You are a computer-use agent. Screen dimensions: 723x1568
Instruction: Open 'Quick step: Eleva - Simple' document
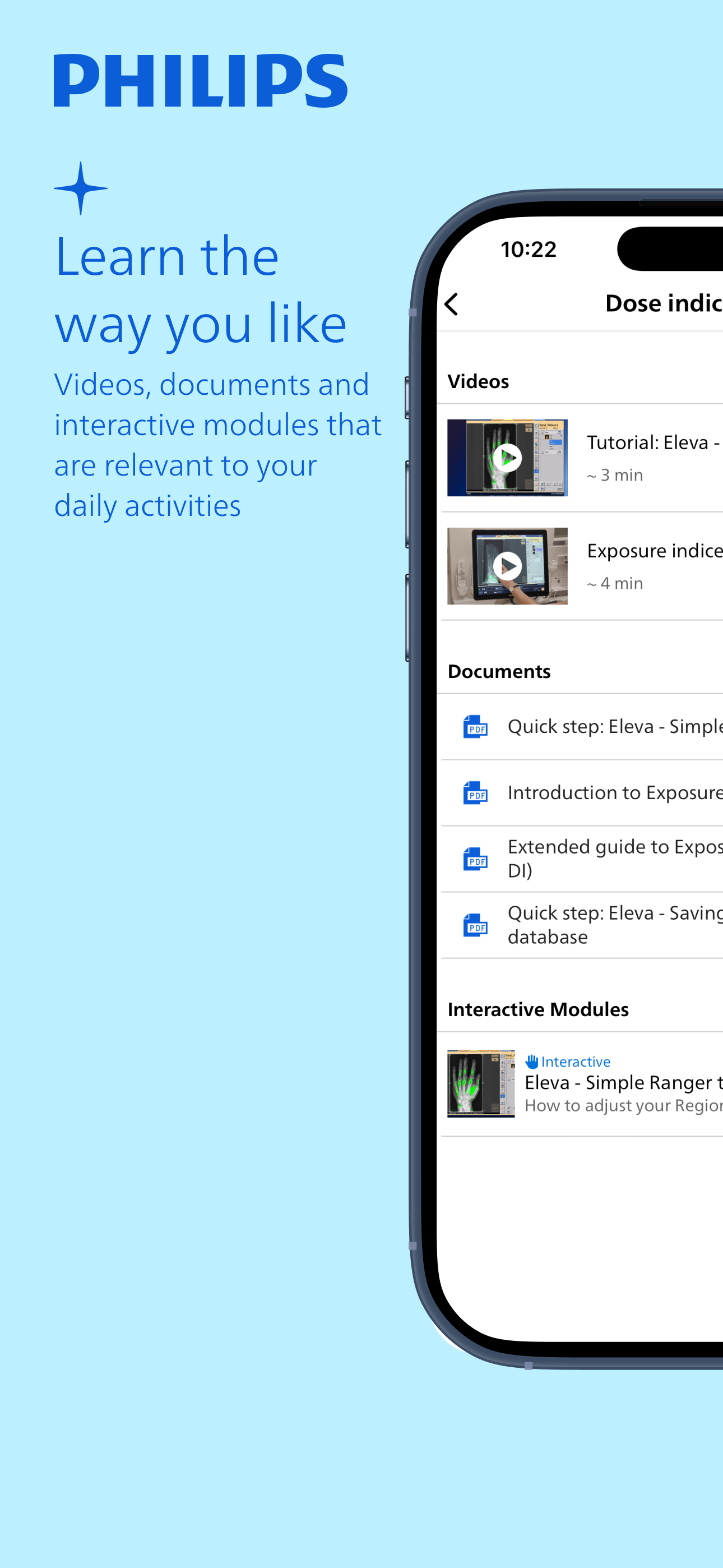point(615,727)
